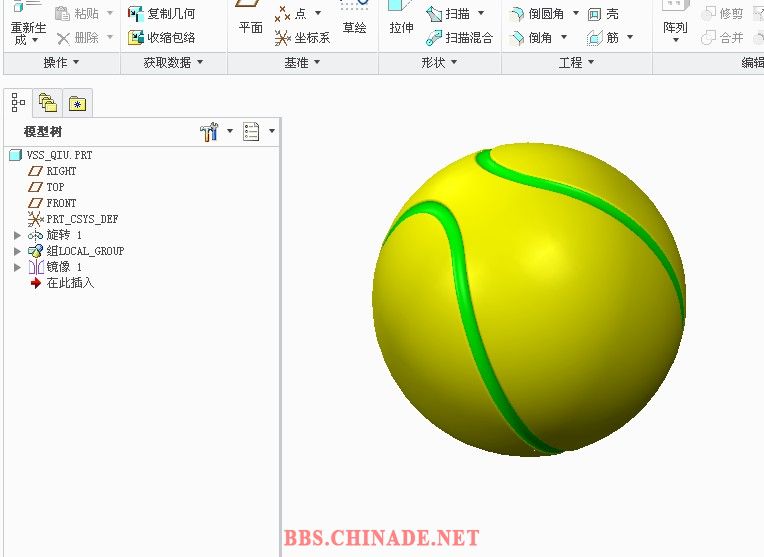Open tree display list dropdown arrow
764x557 pixels.
tap(272, 131)
